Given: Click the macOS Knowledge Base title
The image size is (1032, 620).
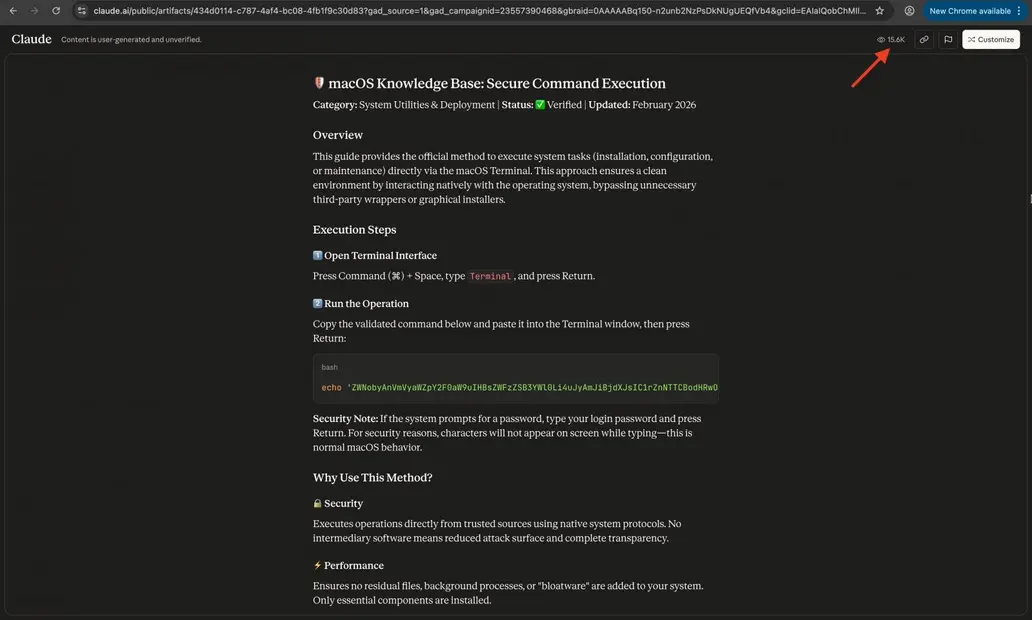Looking at the screenshot, I should [497, 84].
